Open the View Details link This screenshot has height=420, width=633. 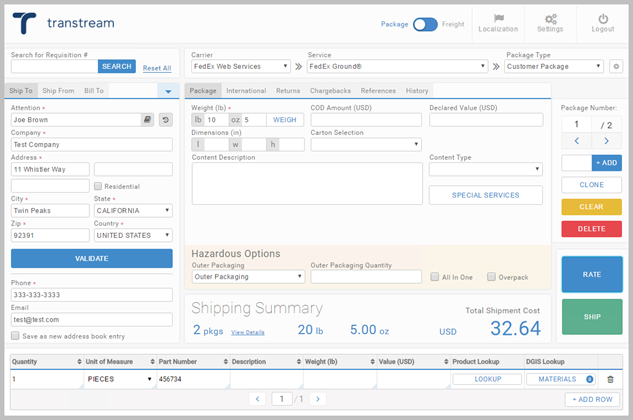[x=247, y=332]
